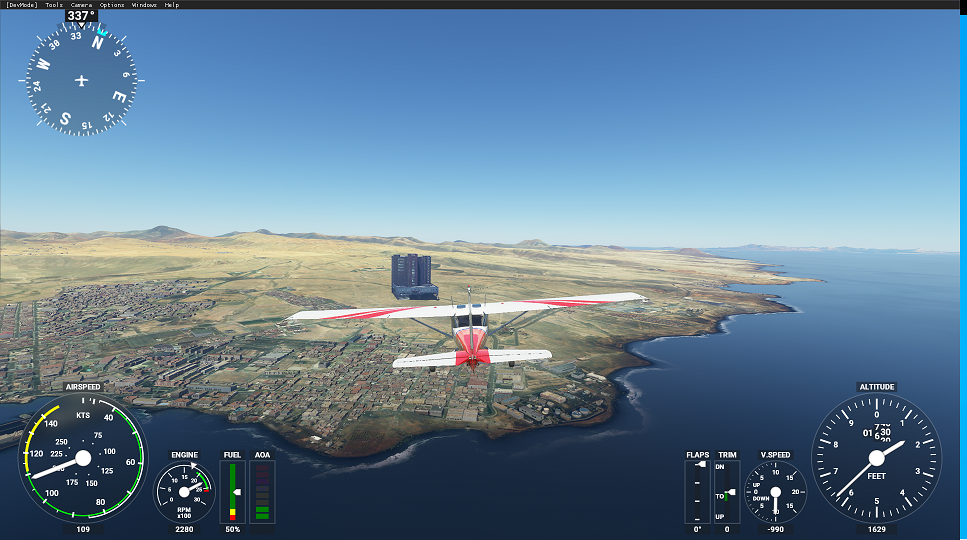Open the Tools menu
The image size is (967, 540).
click(x=53, y=5)
